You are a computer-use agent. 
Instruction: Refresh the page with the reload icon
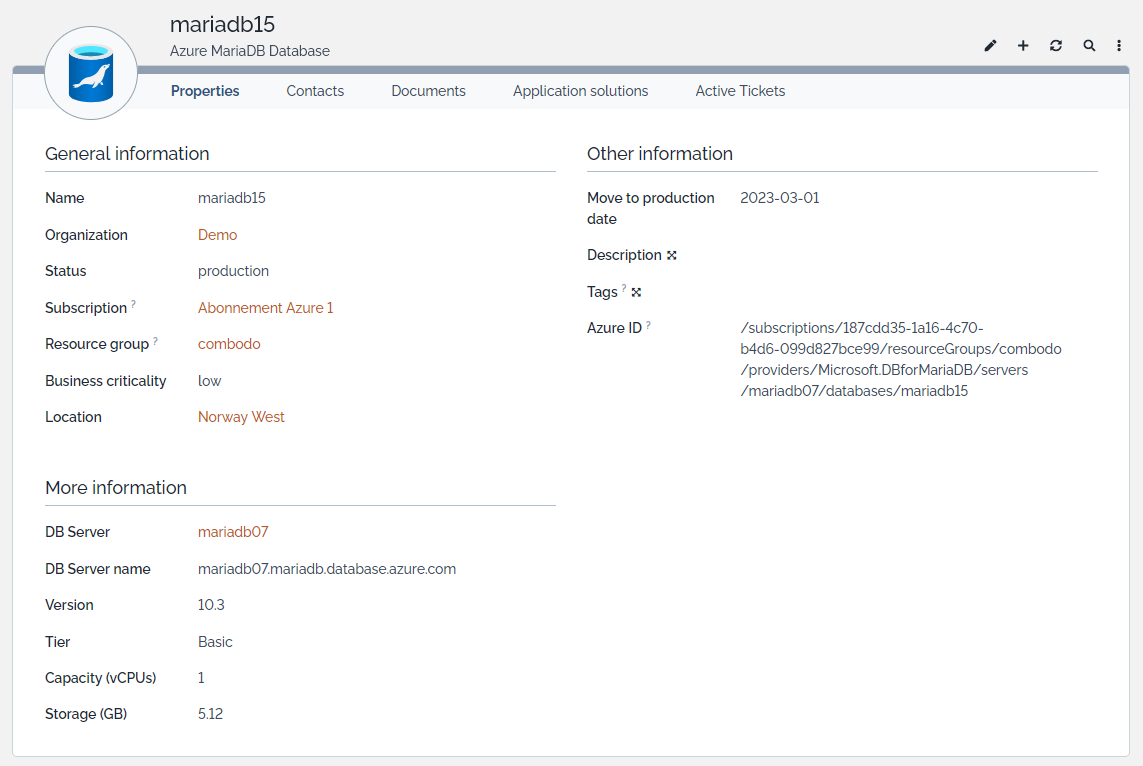[x=1056, y=46]
